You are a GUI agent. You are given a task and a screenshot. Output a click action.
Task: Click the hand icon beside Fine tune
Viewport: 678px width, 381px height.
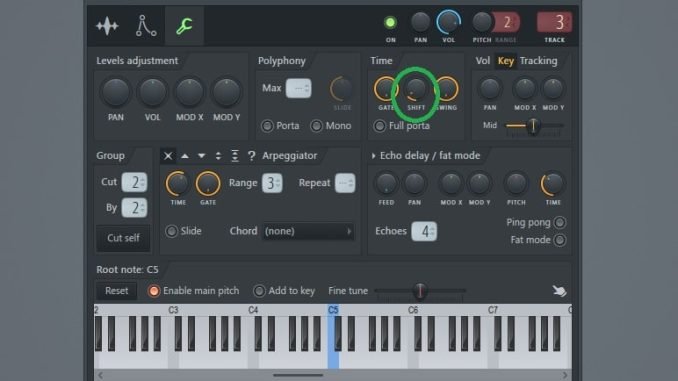coord(560,291)
